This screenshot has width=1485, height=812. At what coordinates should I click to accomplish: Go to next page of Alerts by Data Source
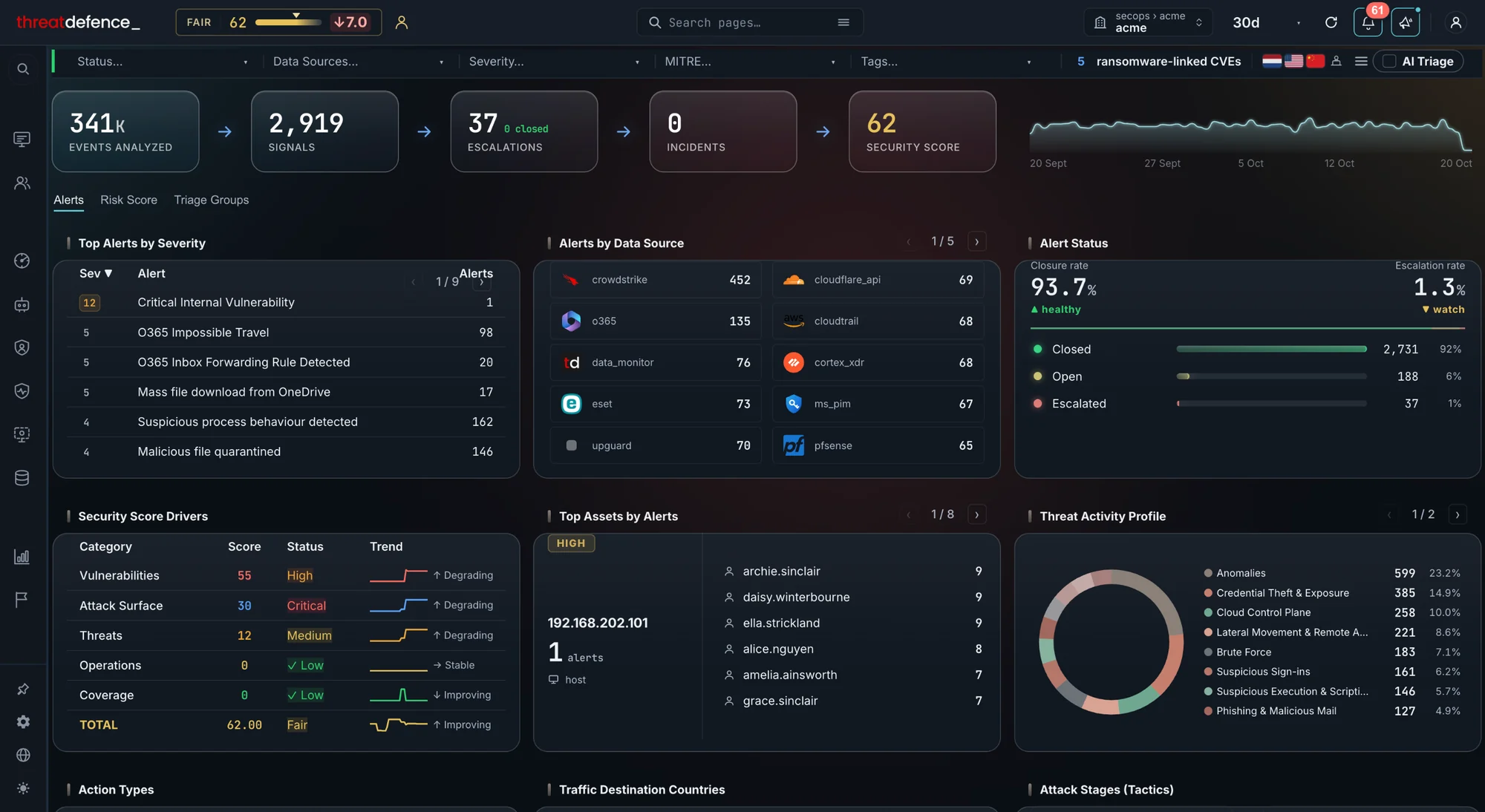click(x=976, y=241)
